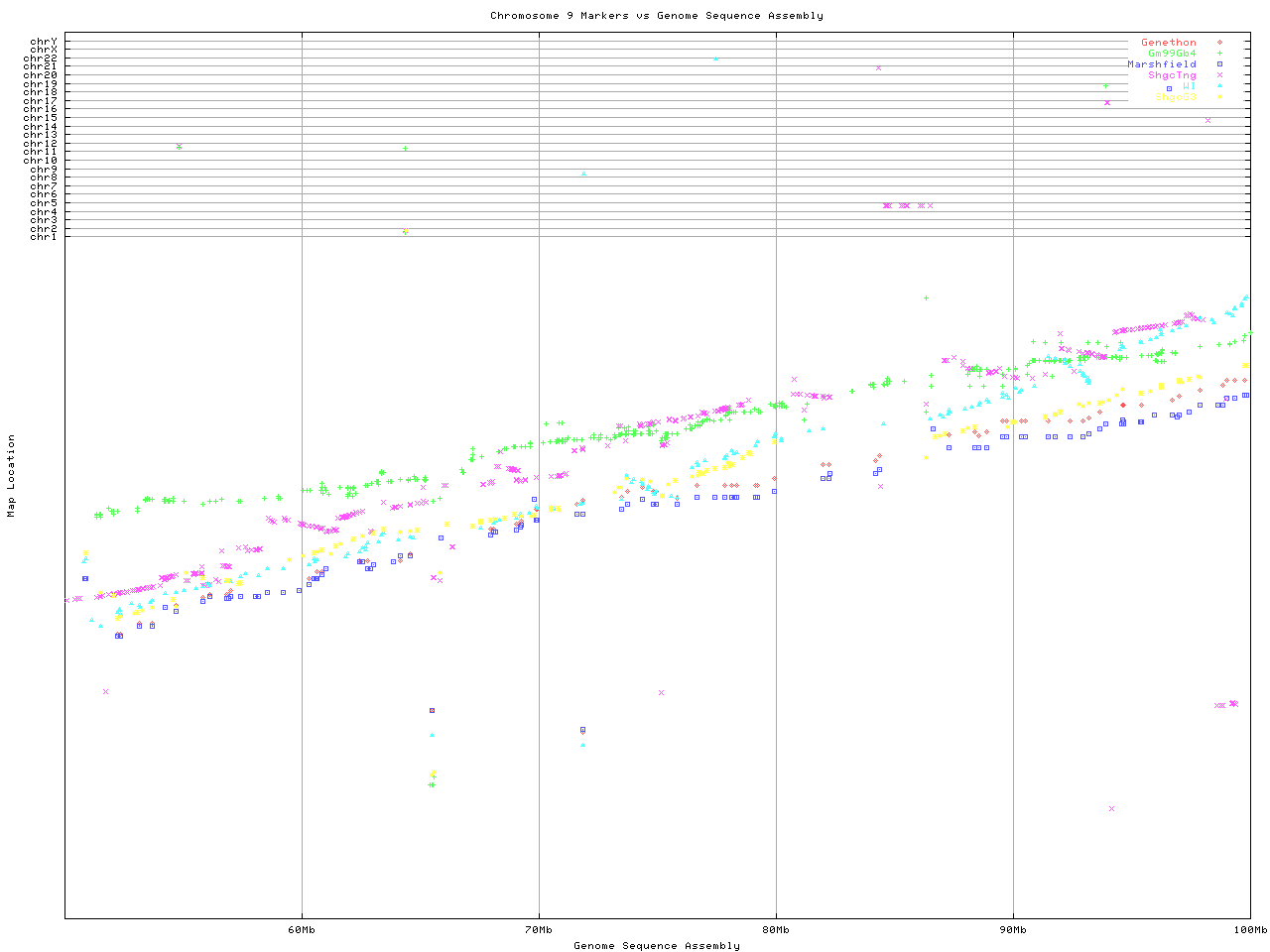The image size is (1270, 952).
Task: Click the 80Mb x-axis tick label
Action: [x=776, y=930]
